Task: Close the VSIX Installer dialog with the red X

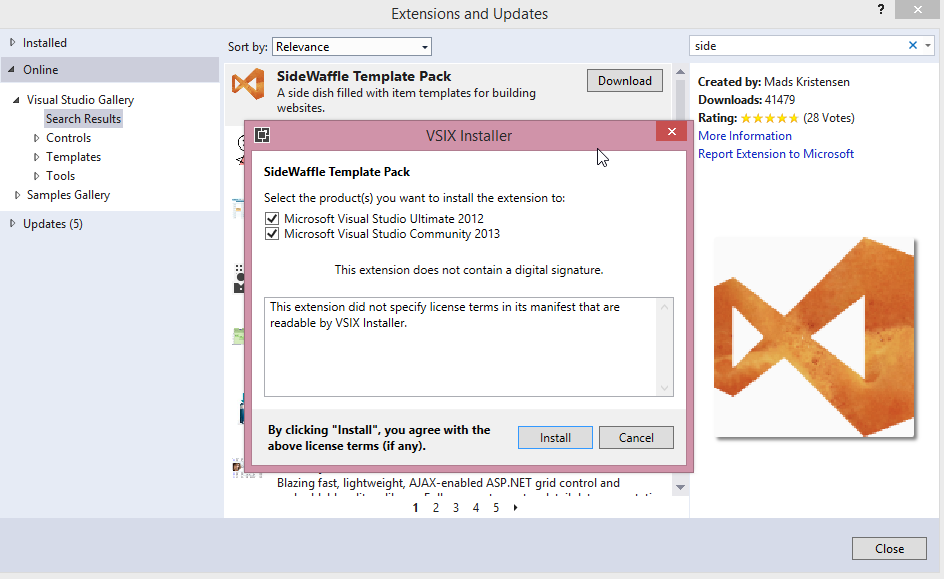Action: click(x=671, y=131)
